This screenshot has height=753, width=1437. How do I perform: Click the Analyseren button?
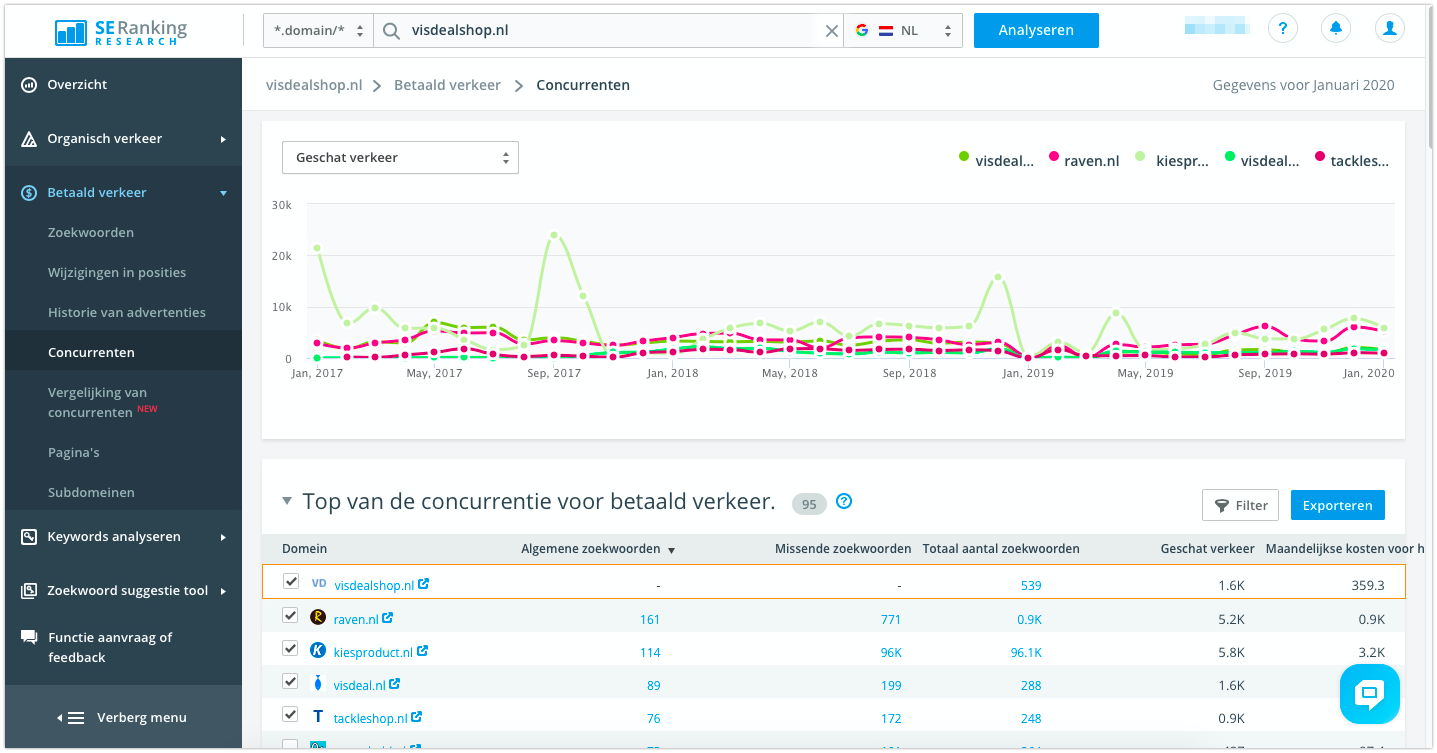click(1036, 30)
